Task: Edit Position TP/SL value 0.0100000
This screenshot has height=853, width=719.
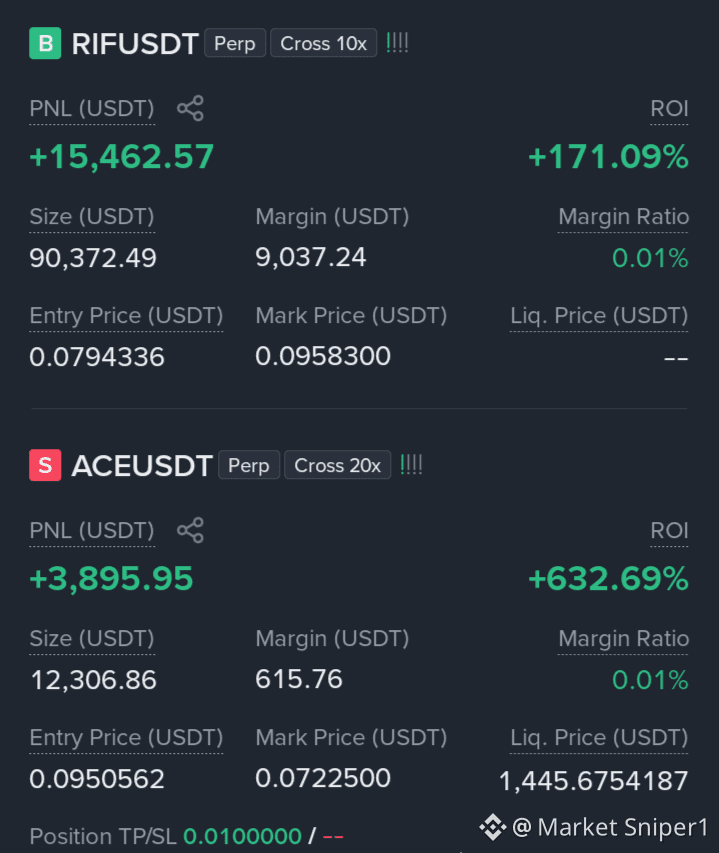Action: click(x=243, y=836)
